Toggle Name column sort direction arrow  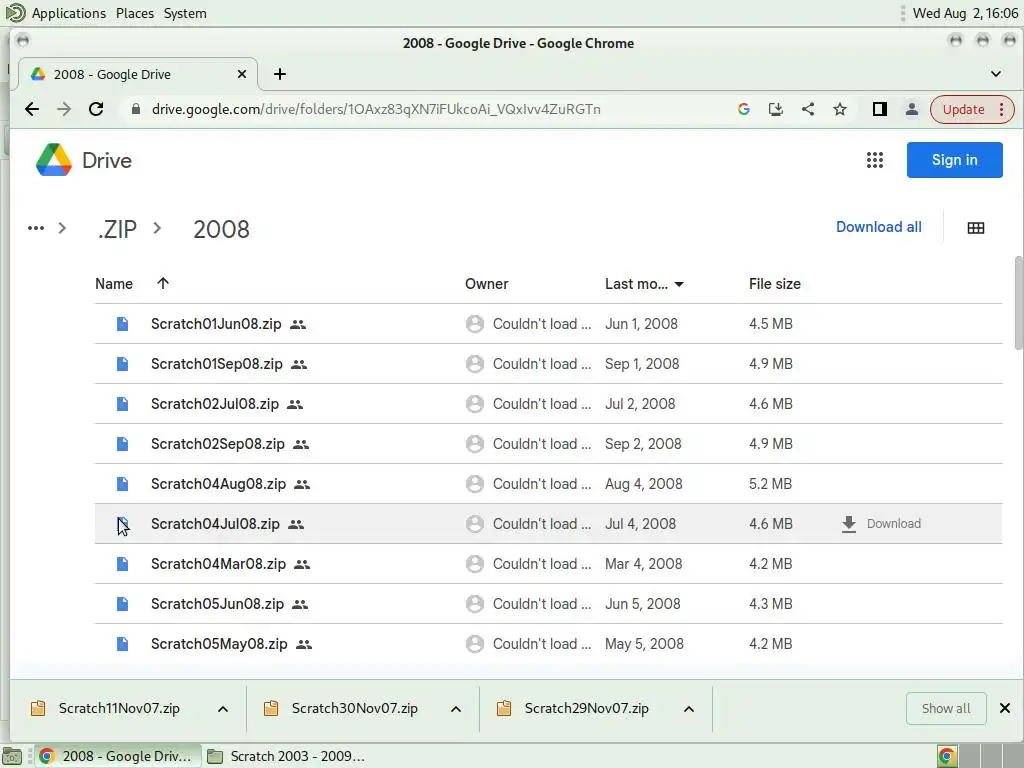click(x=163, y=284)
